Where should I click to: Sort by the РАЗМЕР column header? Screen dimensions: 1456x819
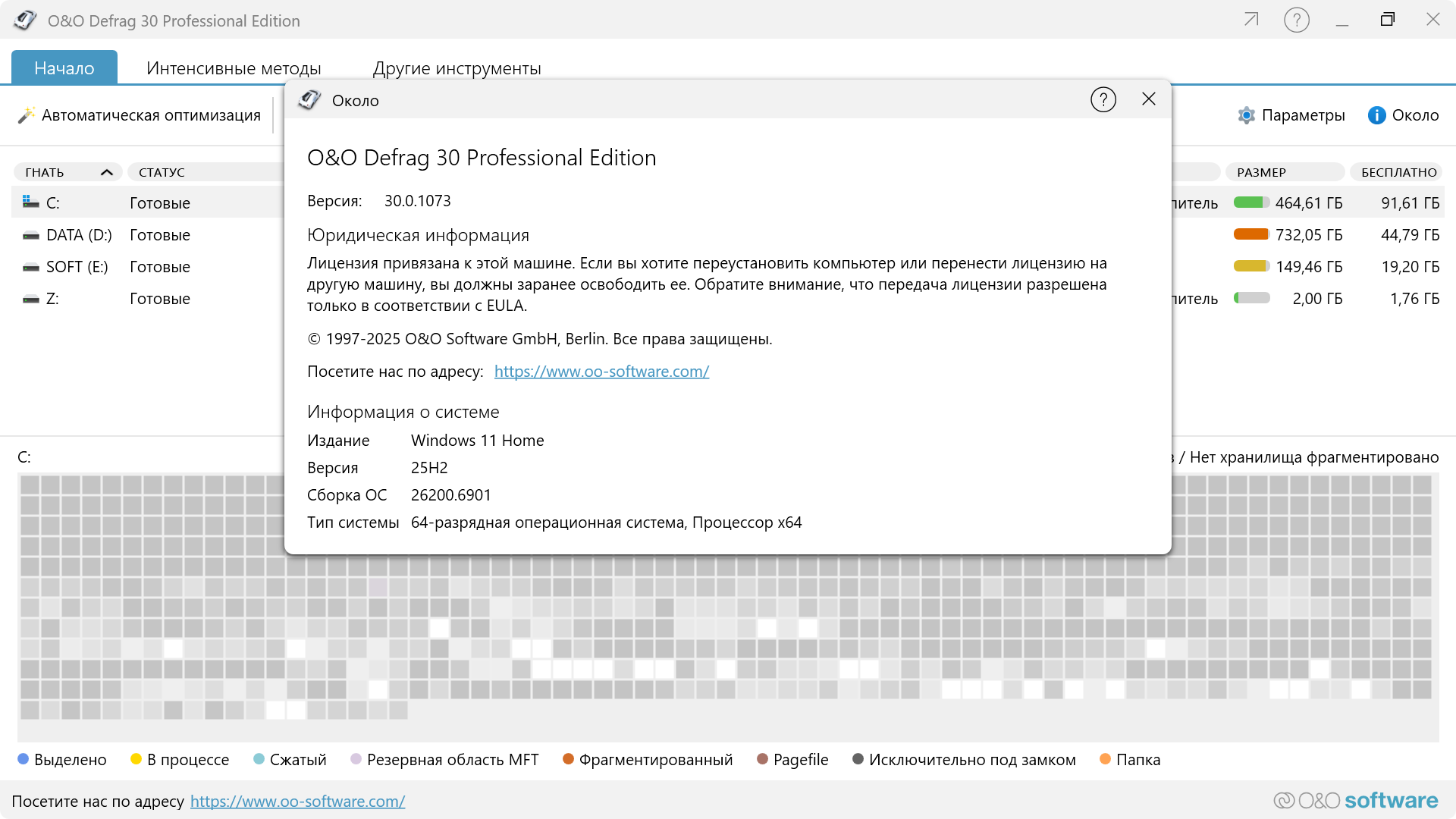[1261, 172]
